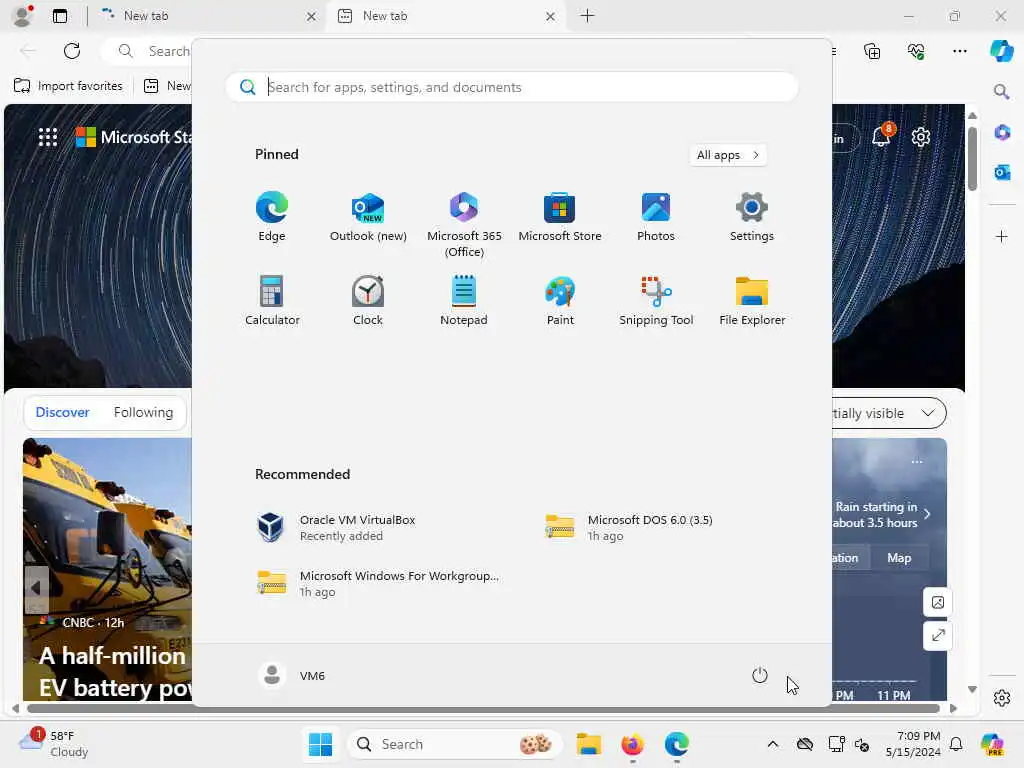The image size is (1024, 768).
Task: Select the Discover feed tab
Action: pos(62,412)
